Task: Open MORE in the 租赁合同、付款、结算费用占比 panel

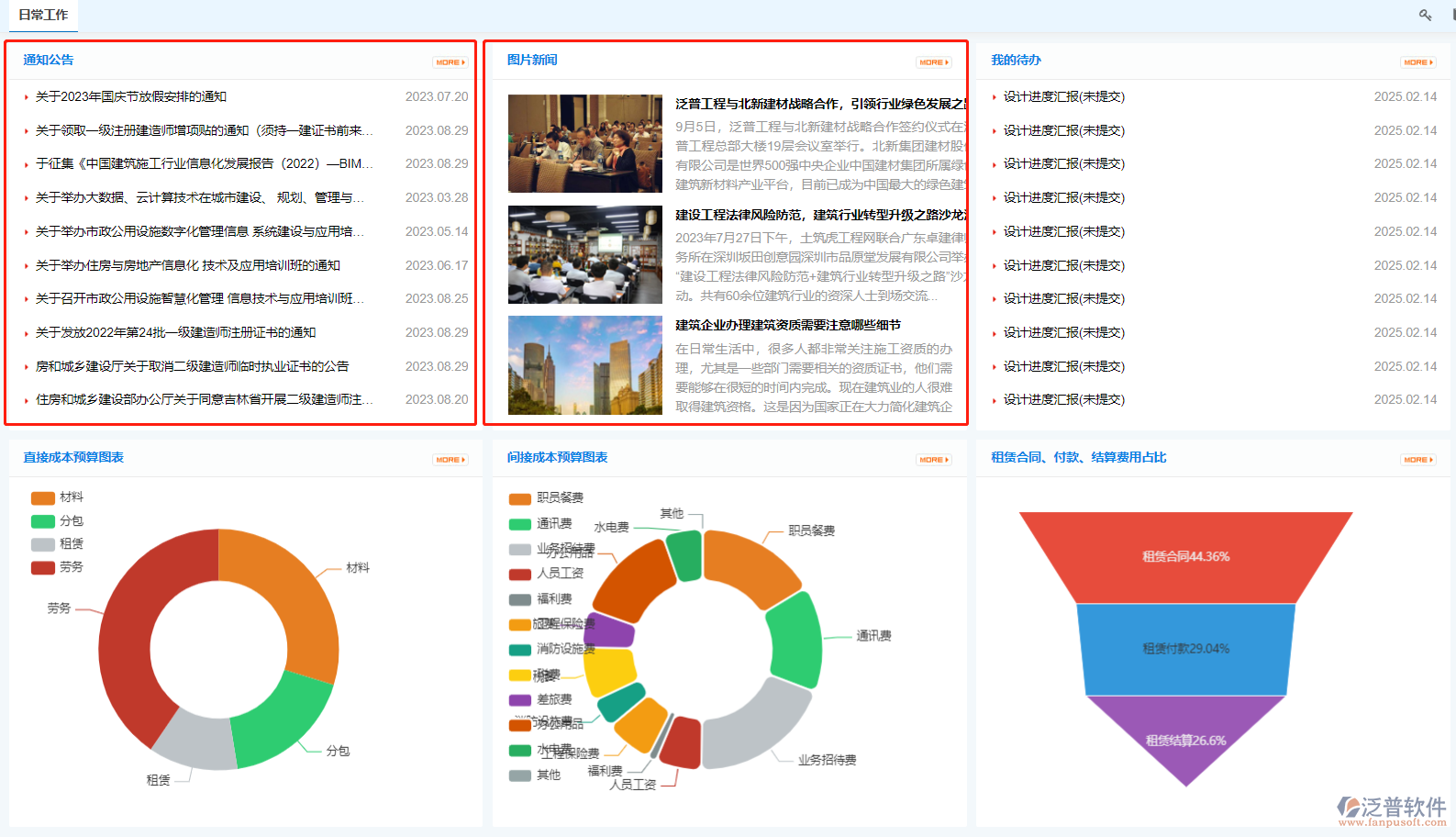Action: point(1417,460)
